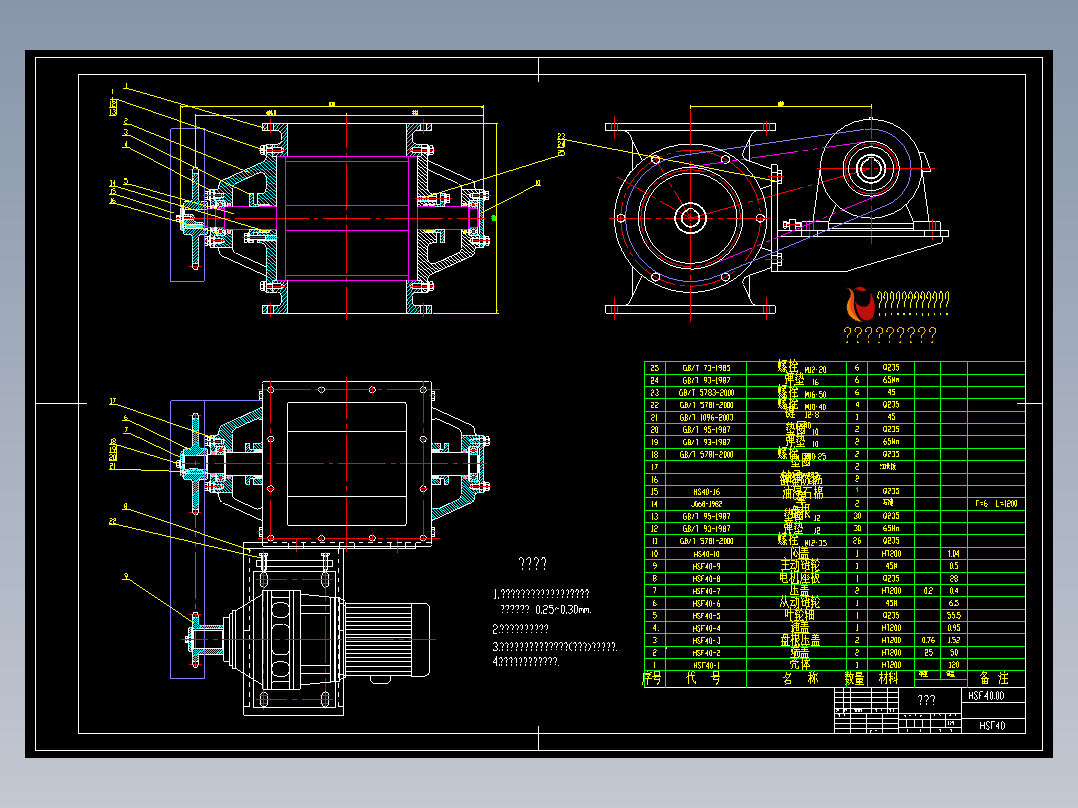Click the weight value 0.95 in row 4
Viewport: 1078px width, 808px height.
click(x=954, y=629)
